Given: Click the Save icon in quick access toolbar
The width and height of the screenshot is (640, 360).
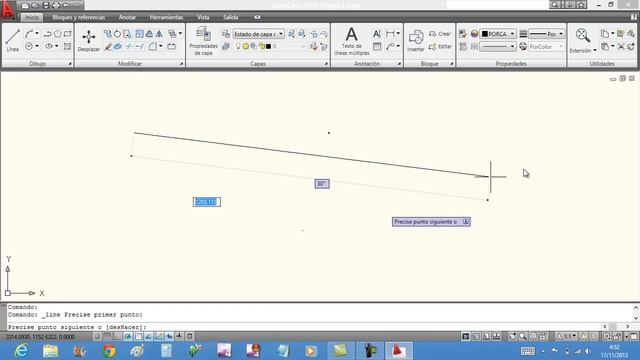Looking at the screenshot, I should 46,5.
